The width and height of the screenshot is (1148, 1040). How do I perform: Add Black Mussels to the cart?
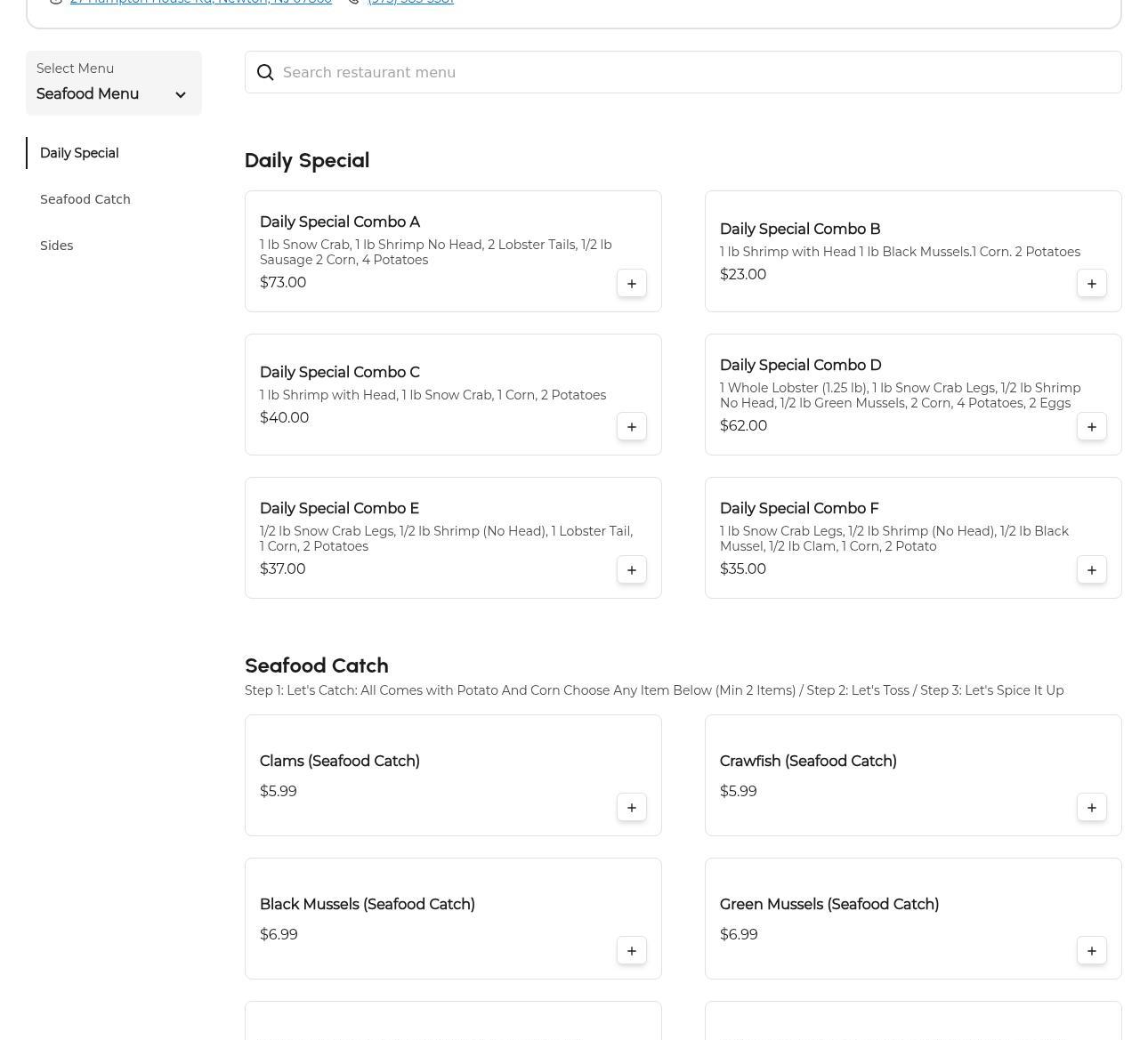[631, 951]
